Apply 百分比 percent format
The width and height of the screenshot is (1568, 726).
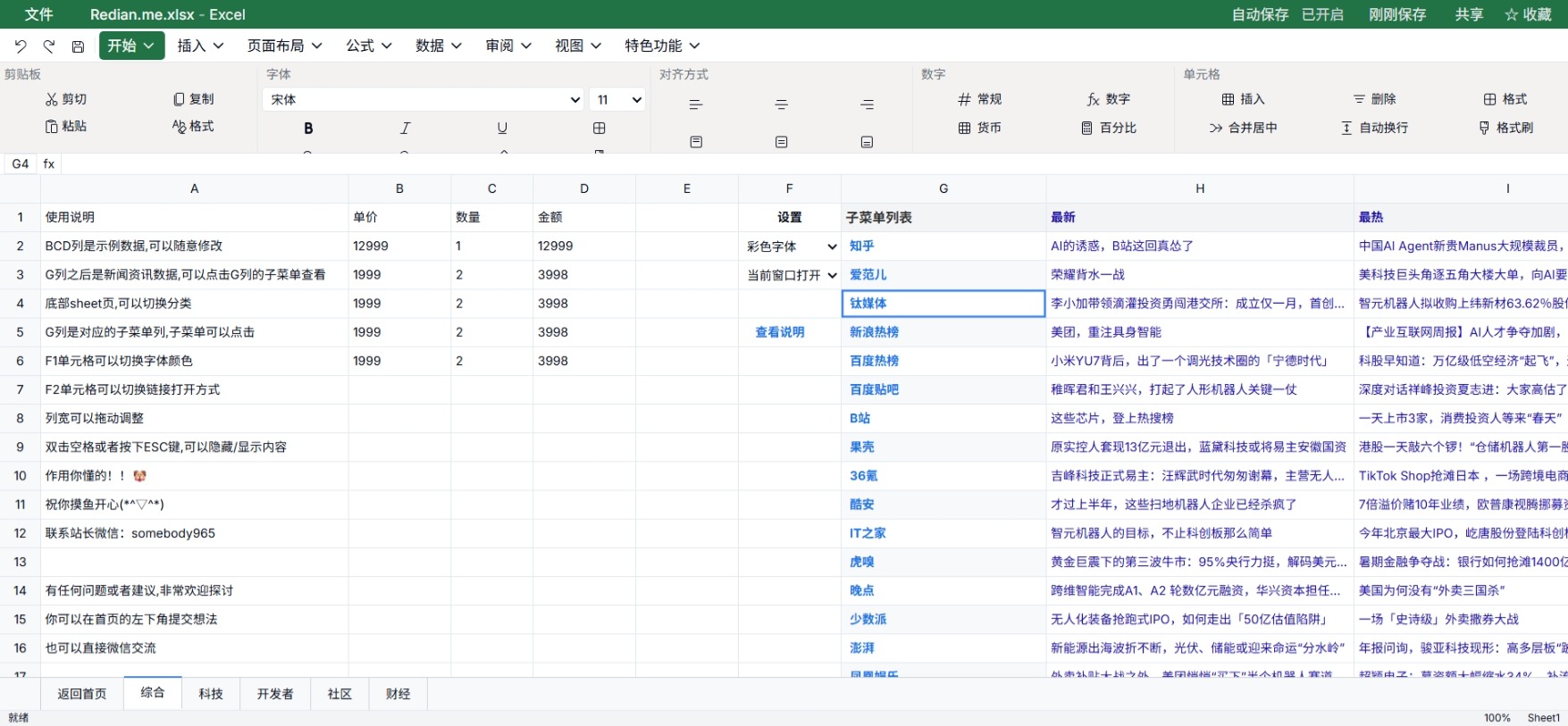[x=1109, y=128]
